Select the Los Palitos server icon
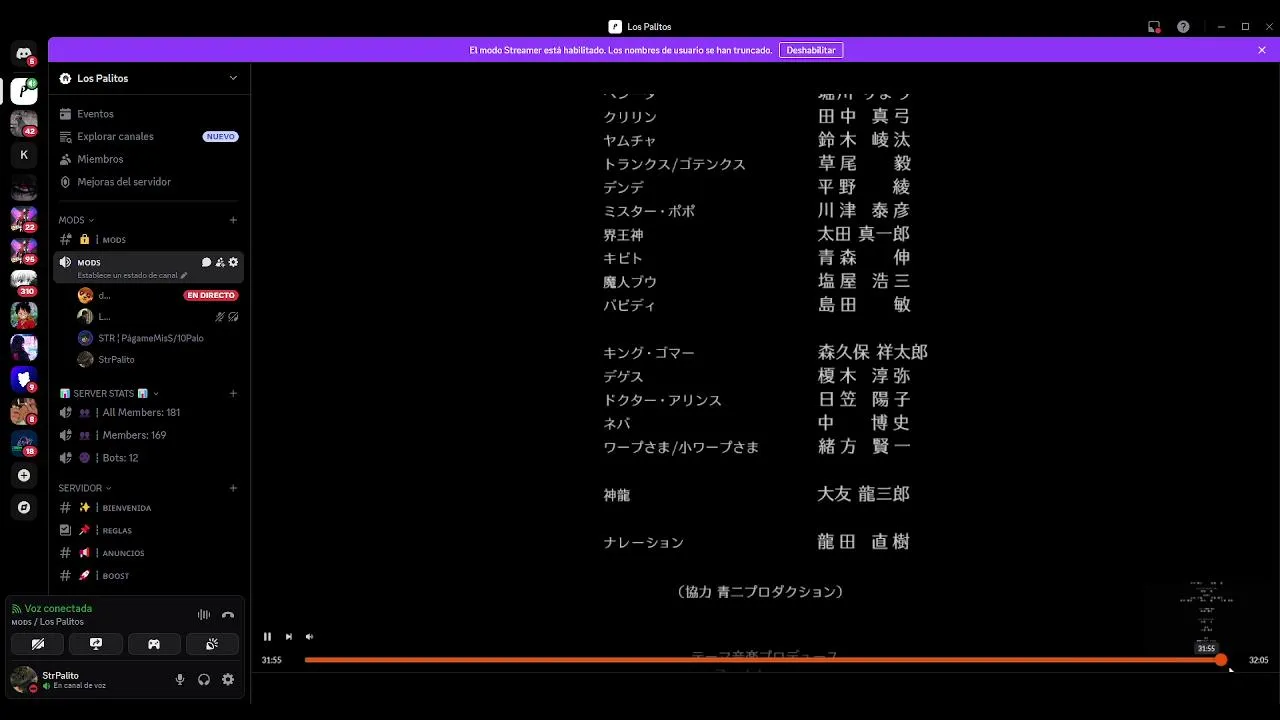Viewport: 1280px width, 720px height. pyautogui.click(x=24, y=91)
